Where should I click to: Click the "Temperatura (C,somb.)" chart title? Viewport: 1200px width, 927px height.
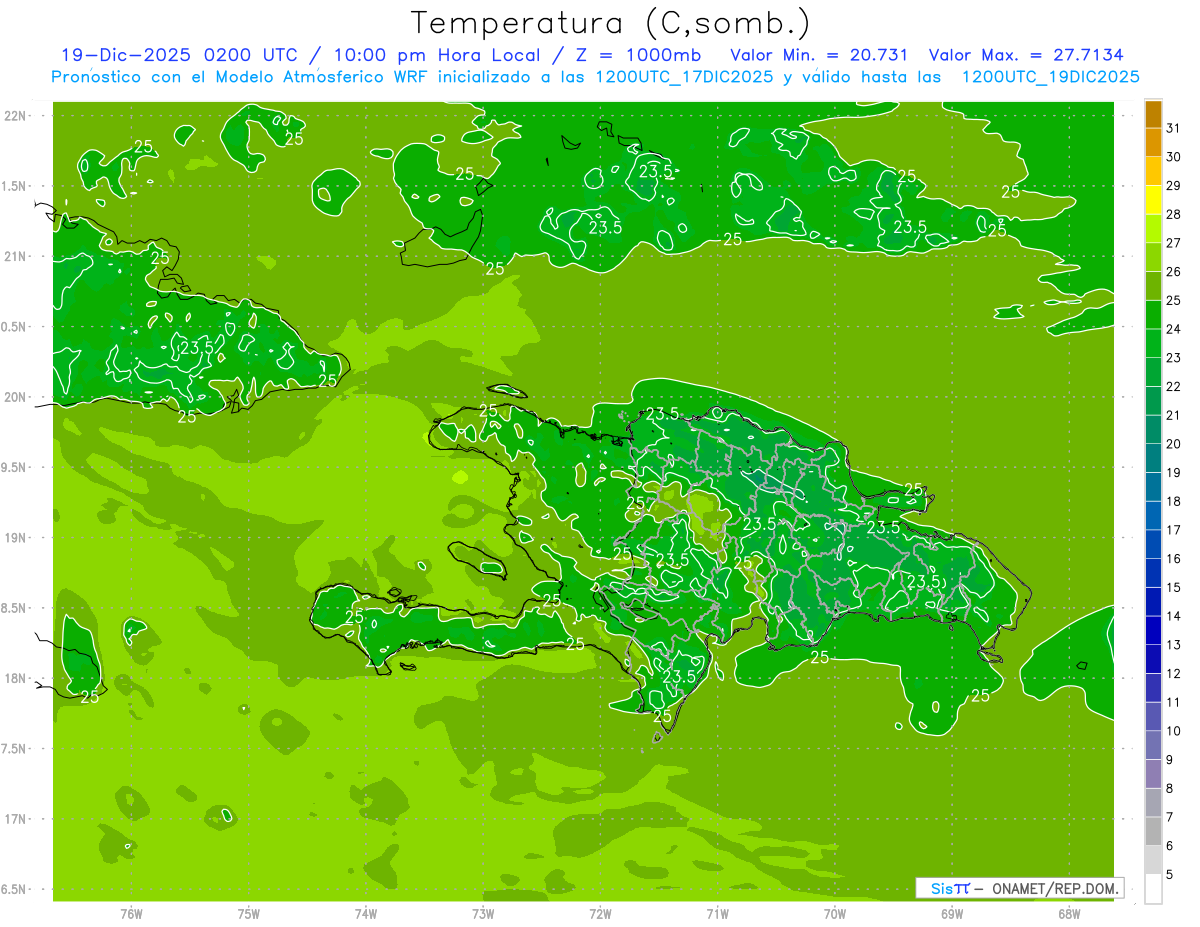[611, 24]
